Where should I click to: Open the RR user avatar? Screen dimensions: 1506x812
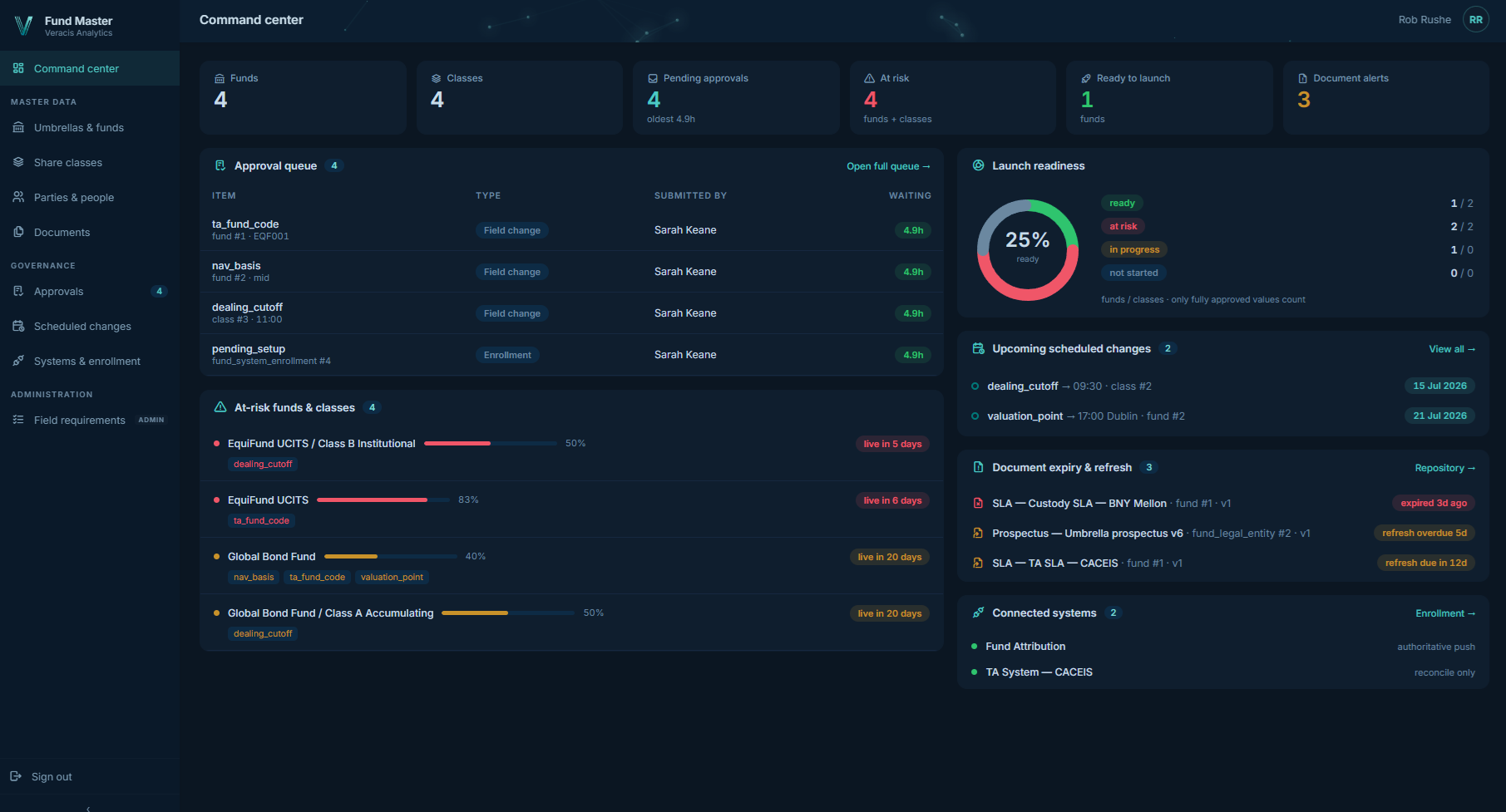(x=1476, y=19)
